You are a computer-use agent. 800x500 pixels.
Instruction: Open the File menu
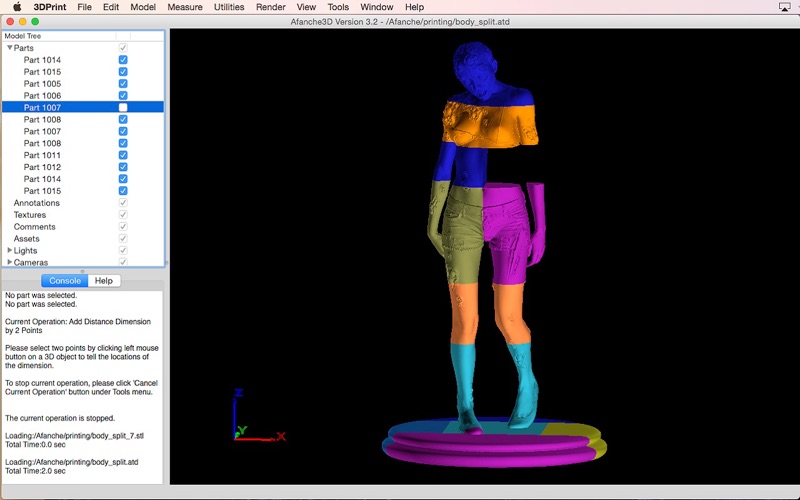[84, 7]
